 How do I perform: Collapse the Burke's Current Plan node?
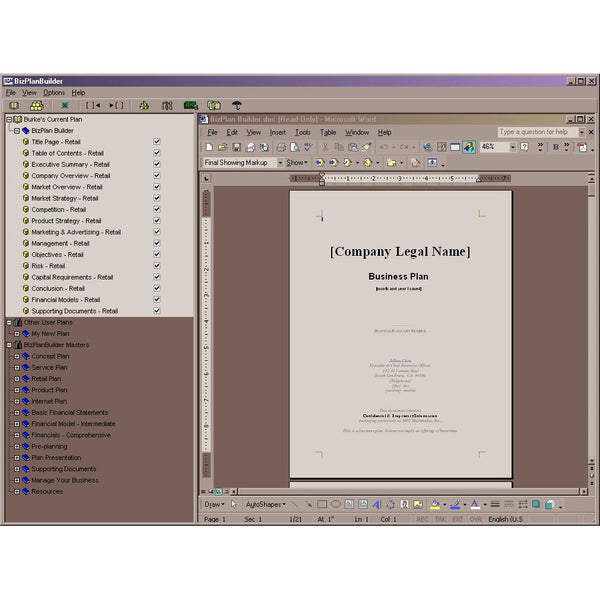(x=9, y=119)
